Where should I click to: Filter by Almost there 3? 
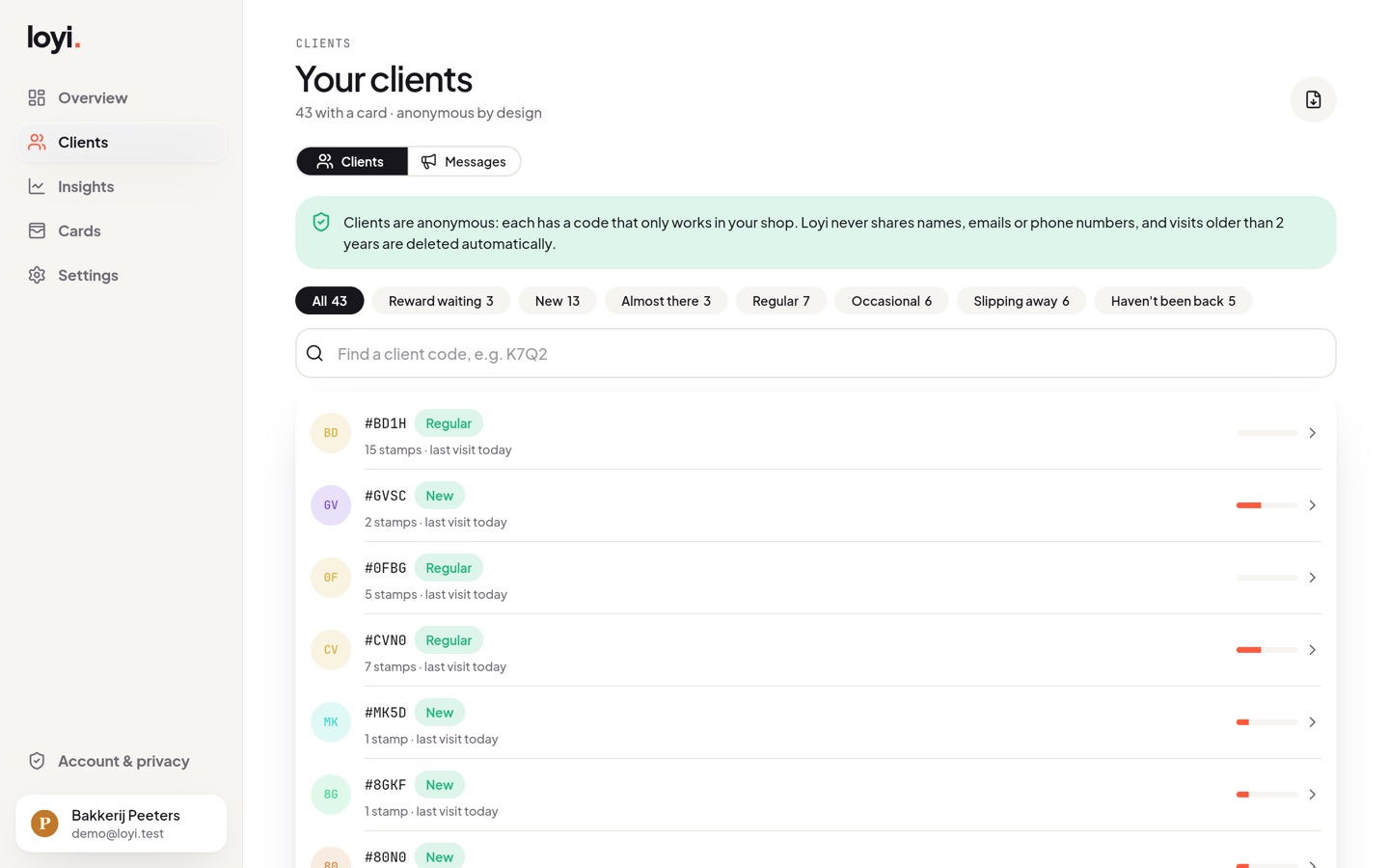(666, 301)
